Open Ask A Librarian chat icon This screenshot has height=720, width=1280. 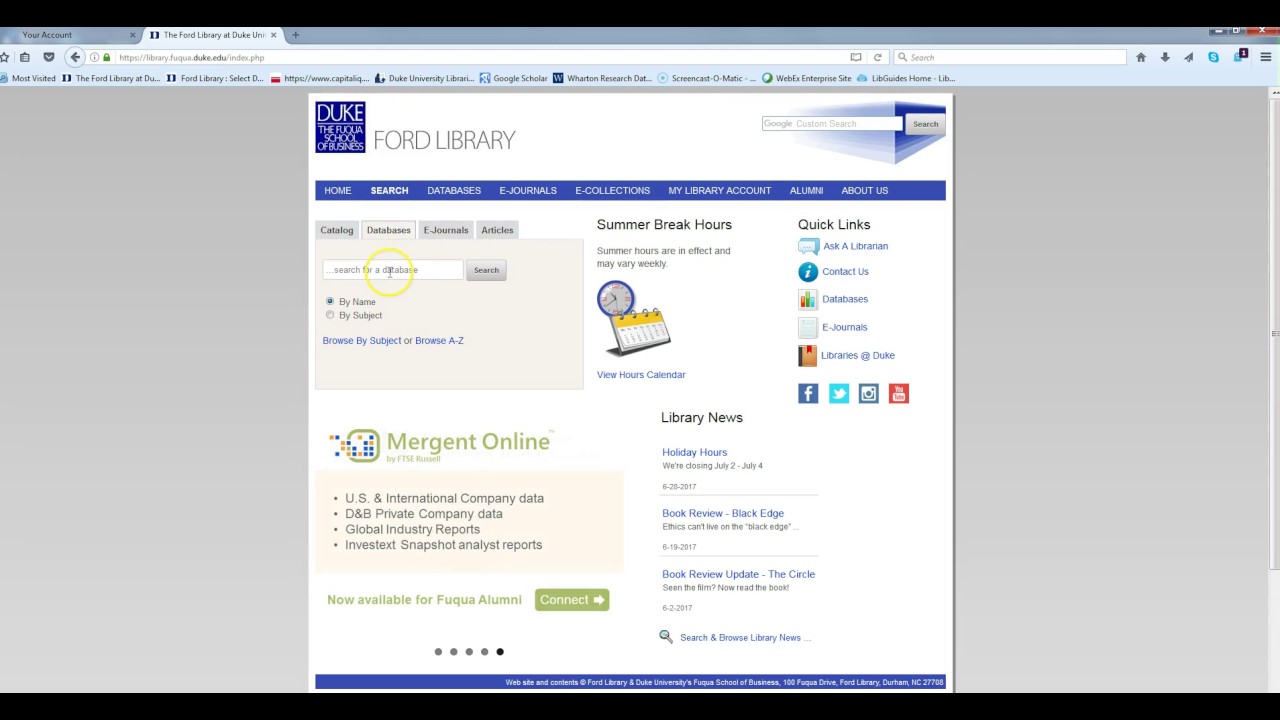tap(808, 246)
